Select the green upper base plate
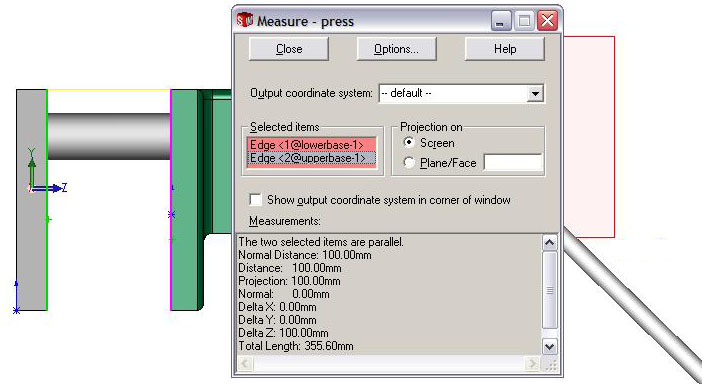The height and width of the screenshot is (384, 702). [184, 200]
